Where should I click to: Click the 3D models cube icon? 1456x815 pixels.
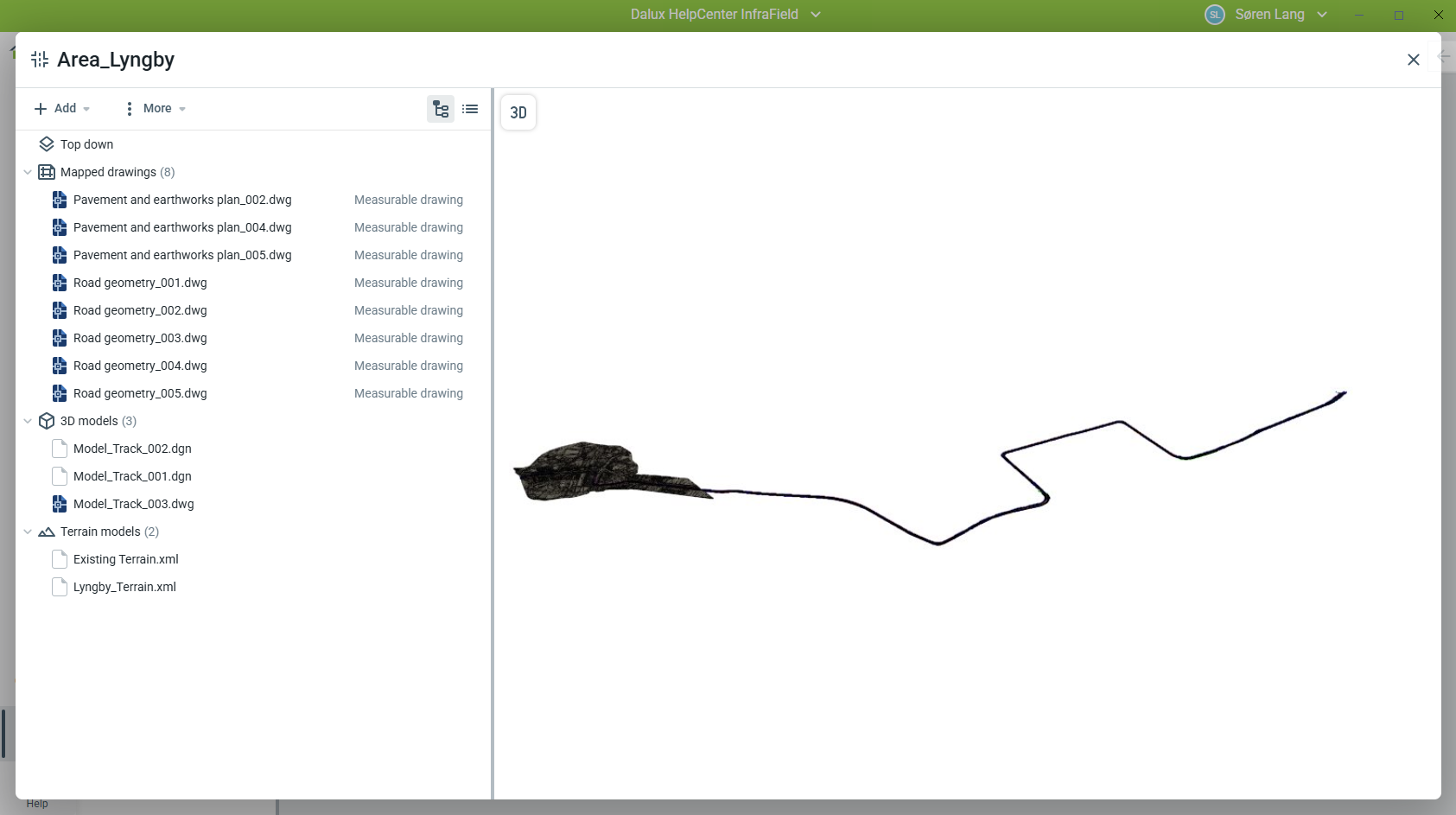[47, 421]
